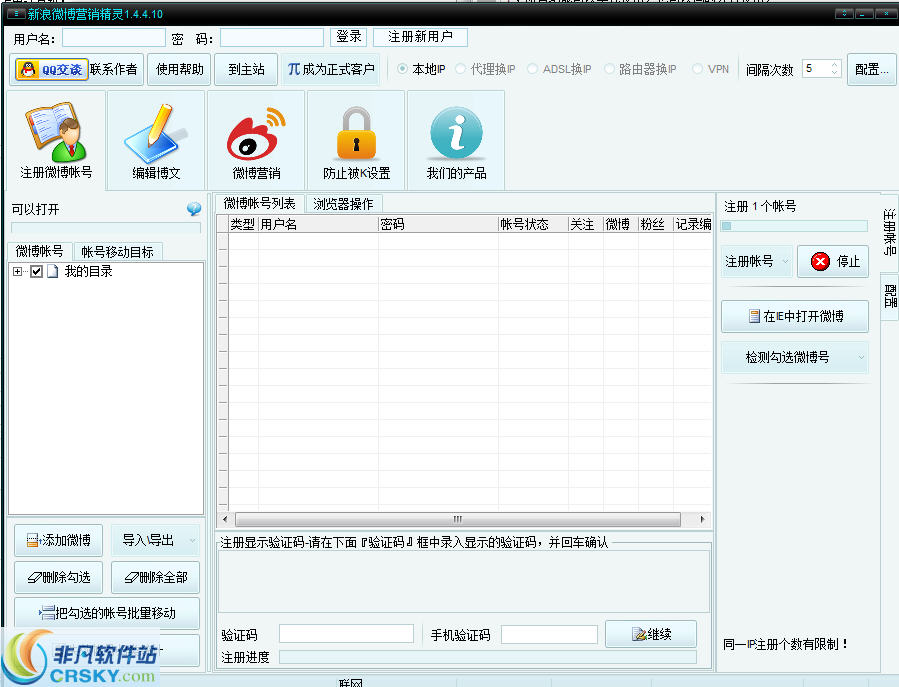Switch to the 微博帐号 tab
The height and width of the screenshot is (687, 899).
tap(40, 251)
